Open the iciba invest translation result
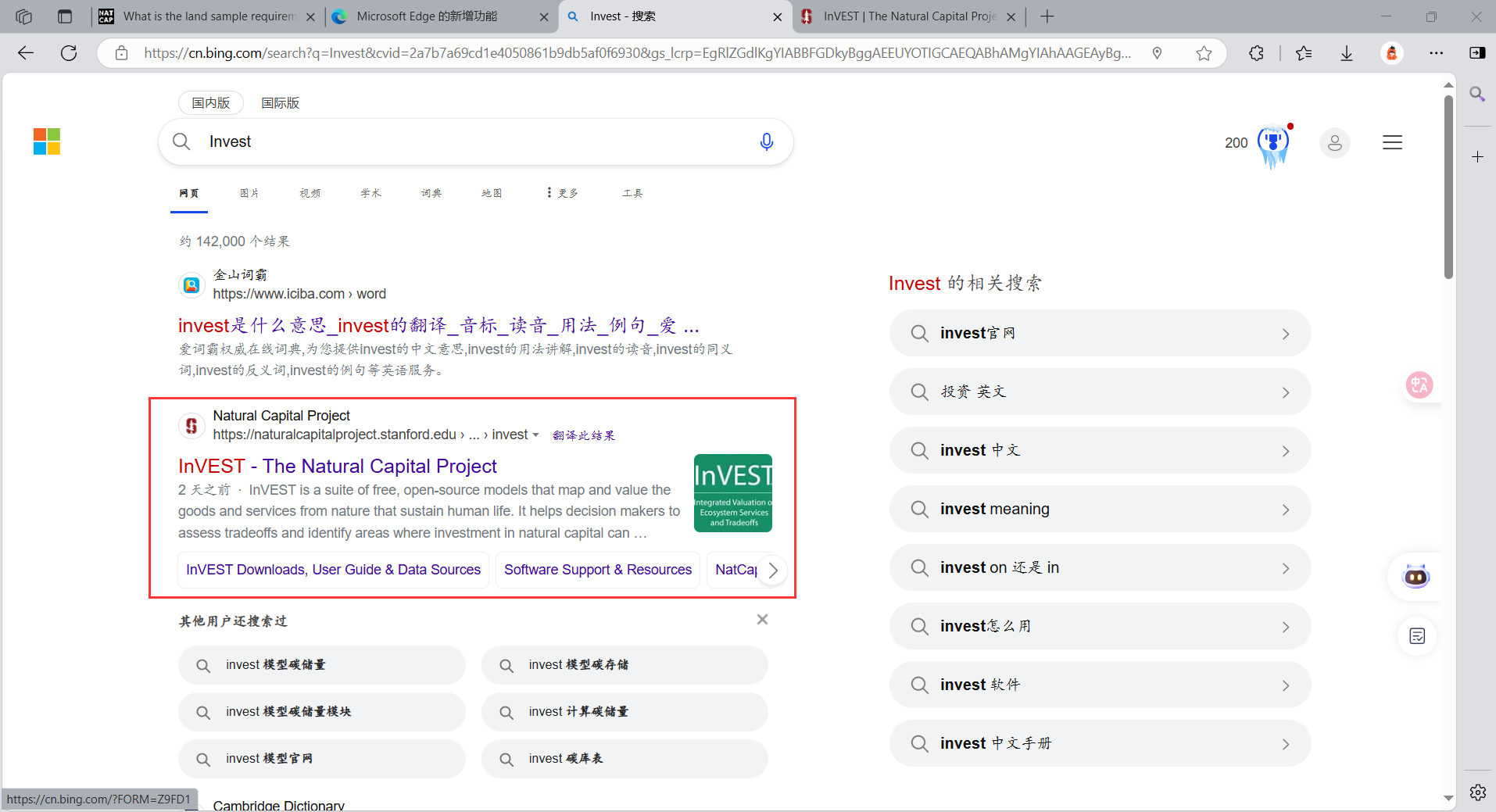The width and height of the screenshot is (1496, 812). click(438, 325)
